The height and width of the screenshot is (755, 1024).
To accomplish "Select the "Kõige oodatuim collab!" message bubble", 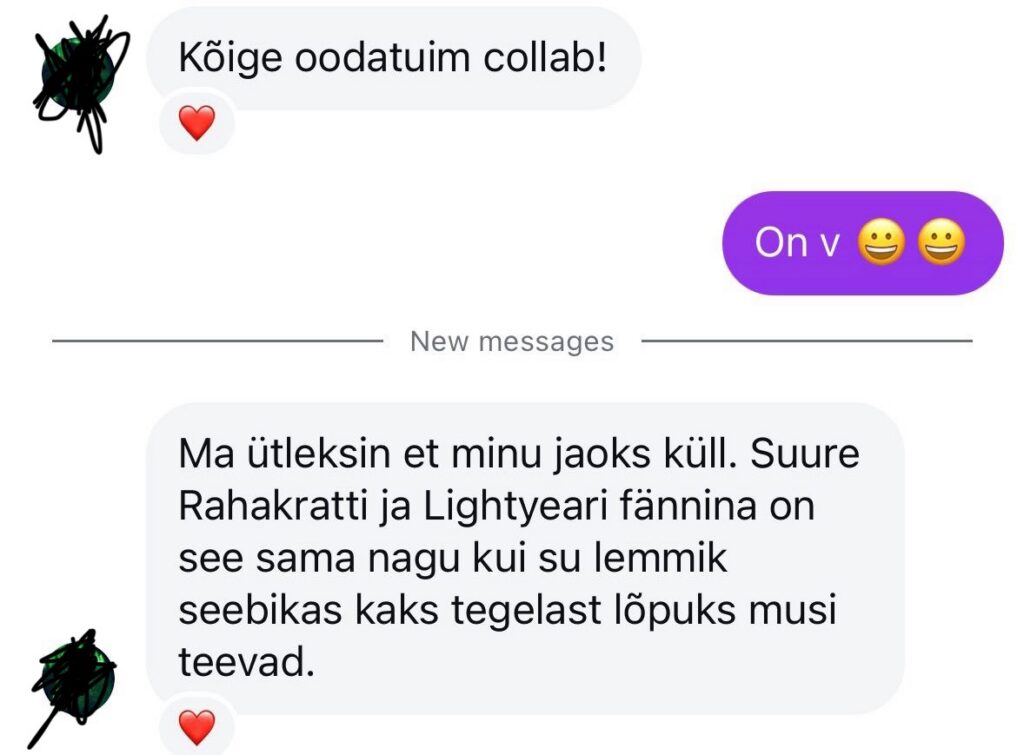I will pos(393,58).
